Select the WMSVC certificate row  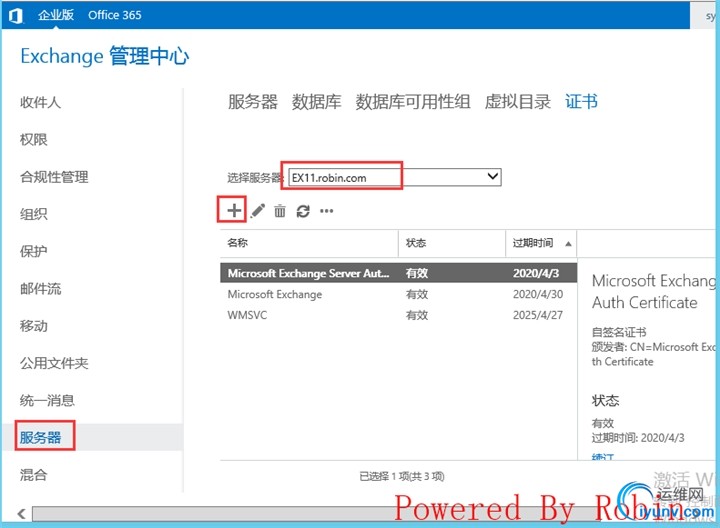[398, 315]
